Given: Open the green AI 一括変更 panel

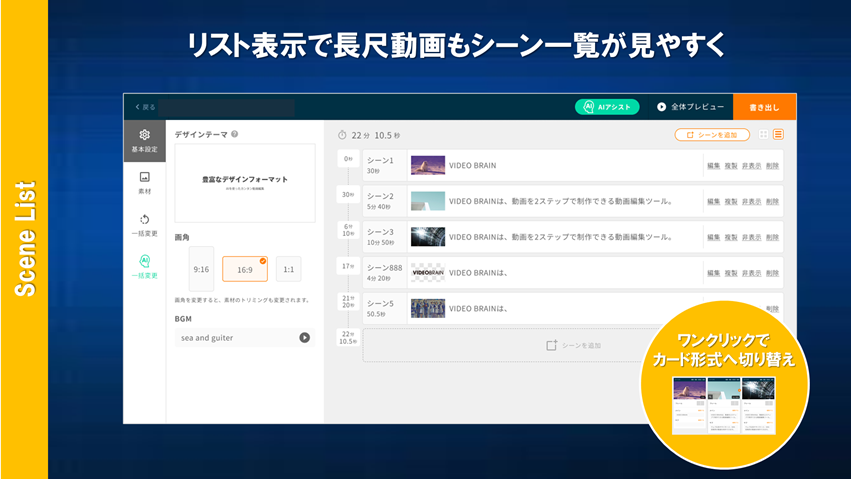Looking at the screenshot, I should 144,266.
